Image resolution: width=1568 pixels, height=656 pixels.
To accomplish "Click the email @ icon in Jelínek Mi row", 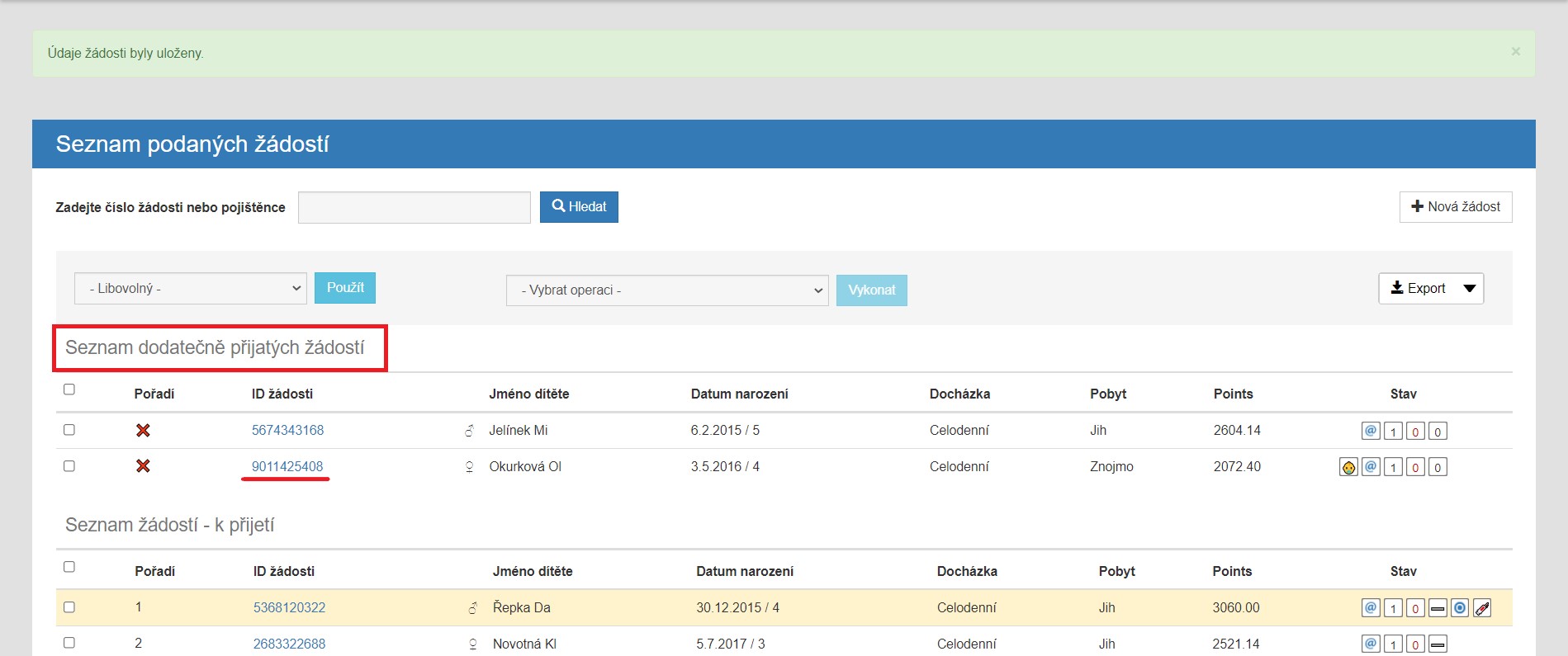I will (1371, 431).
